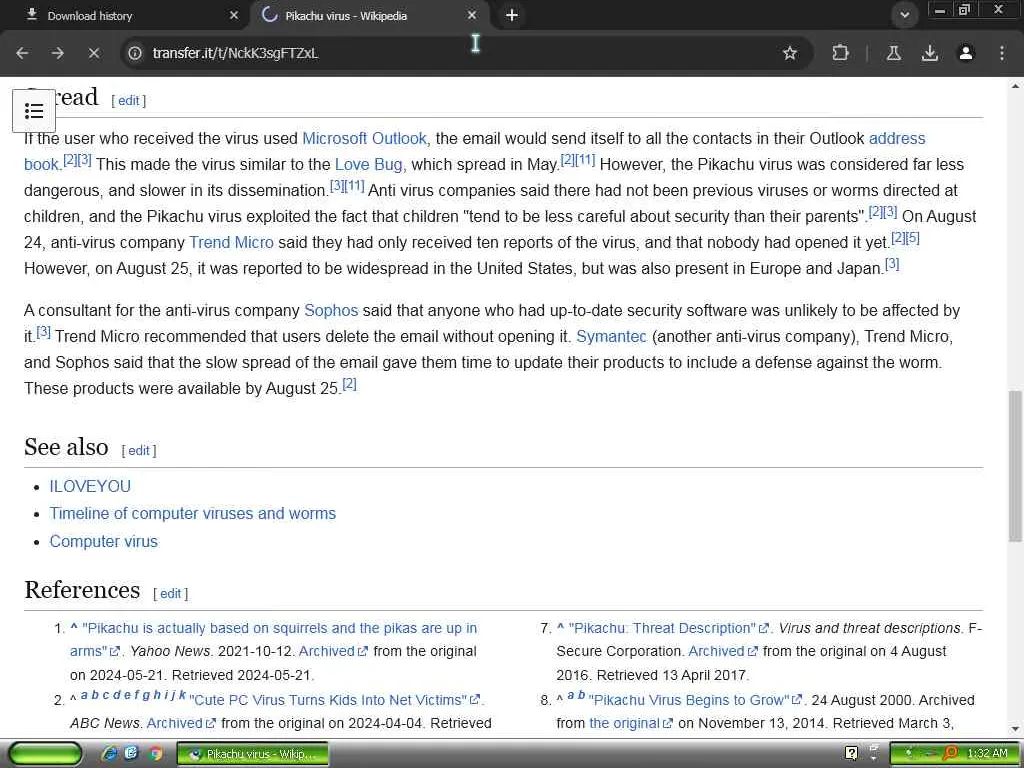The width and height of the screenshot is (1024, 768).
Task: Open the Trend Micro link
Action: (231, 242)
